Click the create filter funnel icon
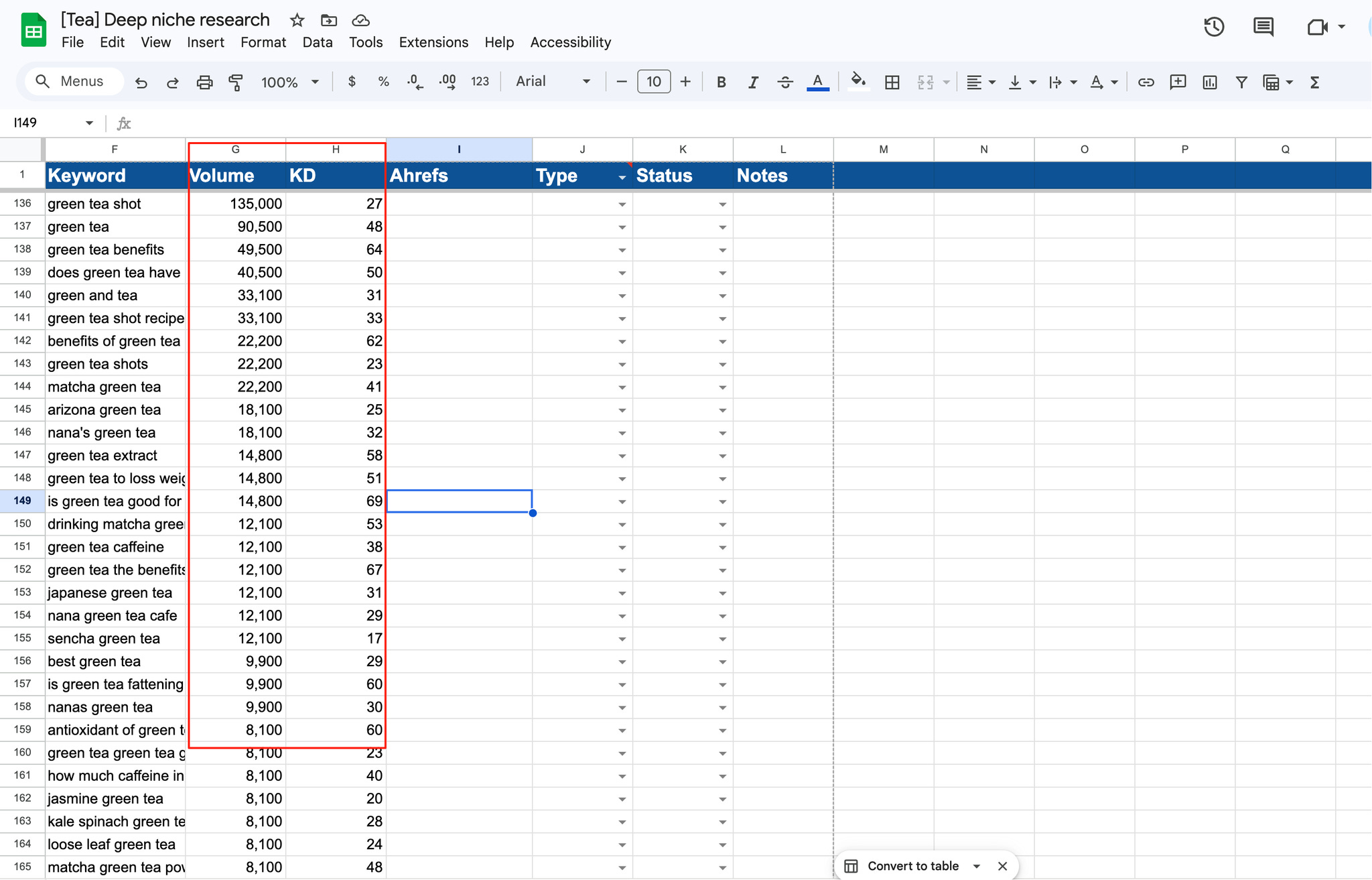 1241,82
